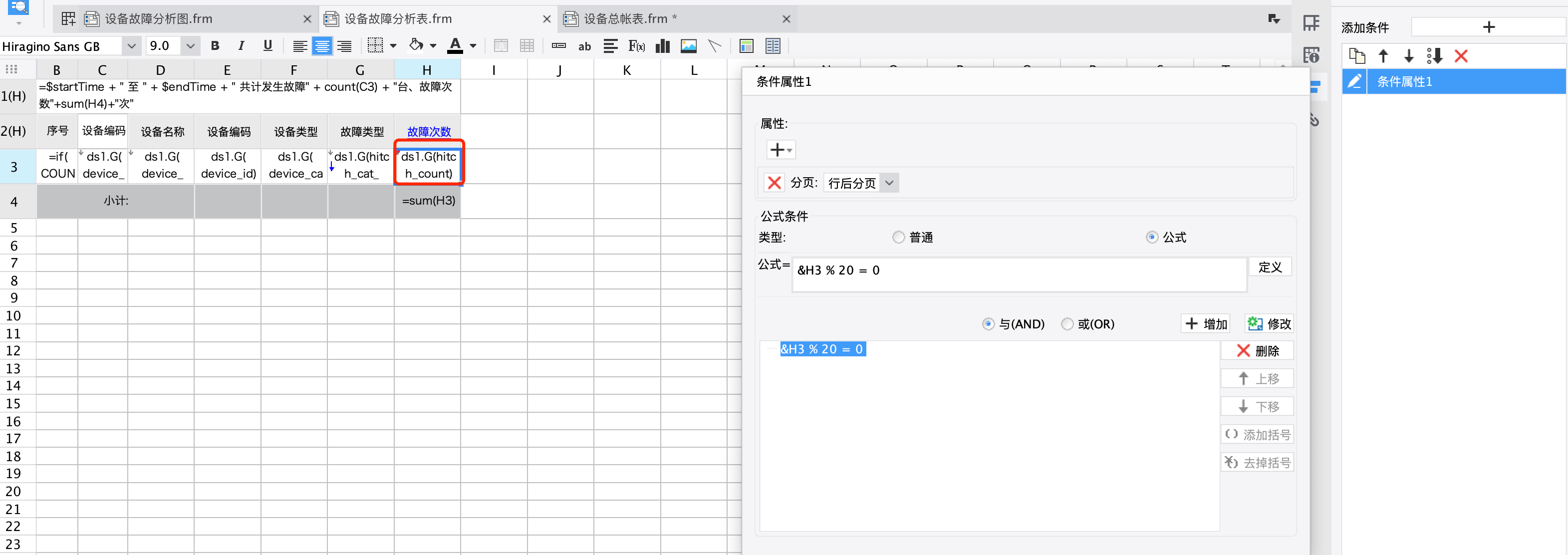Select the =sum(H3) cell

click(x=428, y=201)
